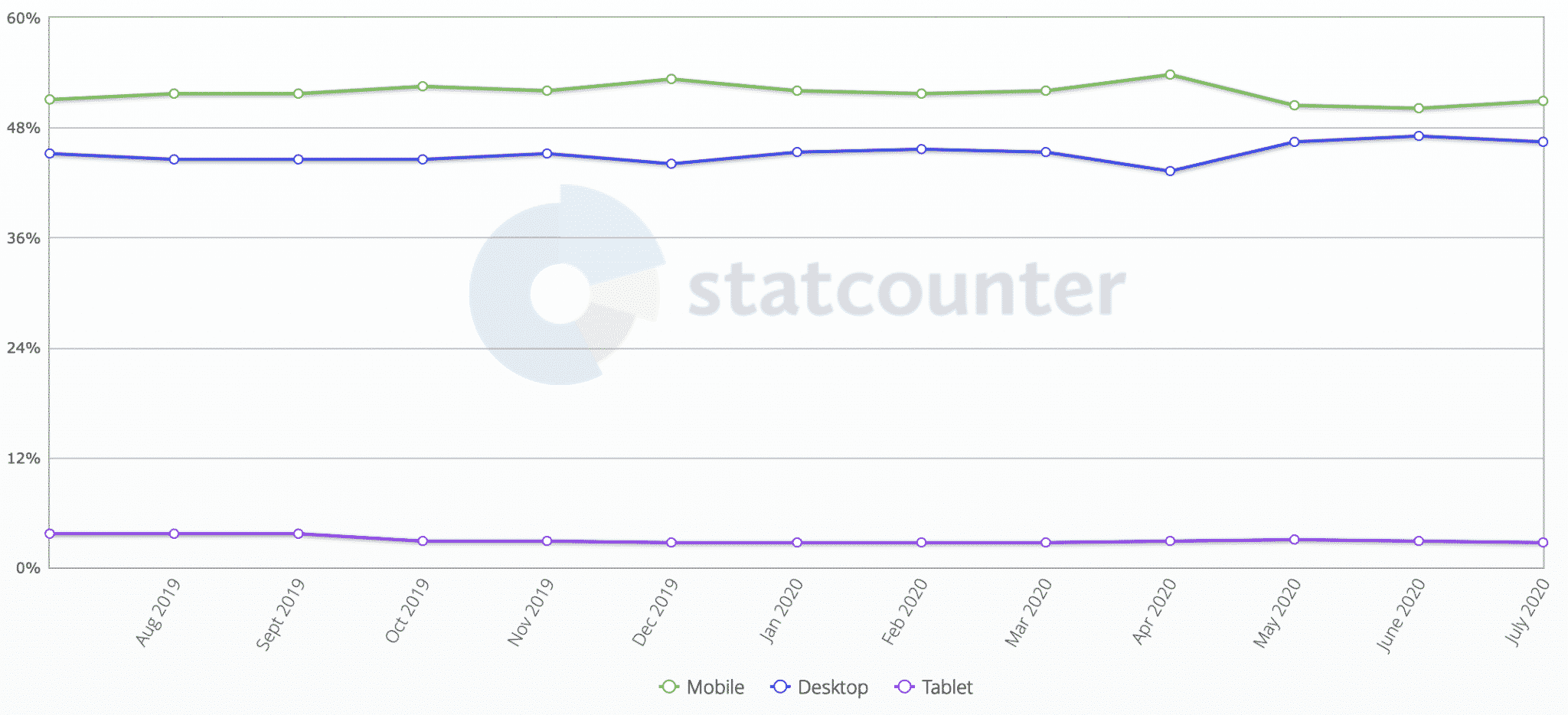This screenshot has width=1568, height=715.
Task: Select the Desktop data point for Apr 2020
Action: coord(1170,171)
